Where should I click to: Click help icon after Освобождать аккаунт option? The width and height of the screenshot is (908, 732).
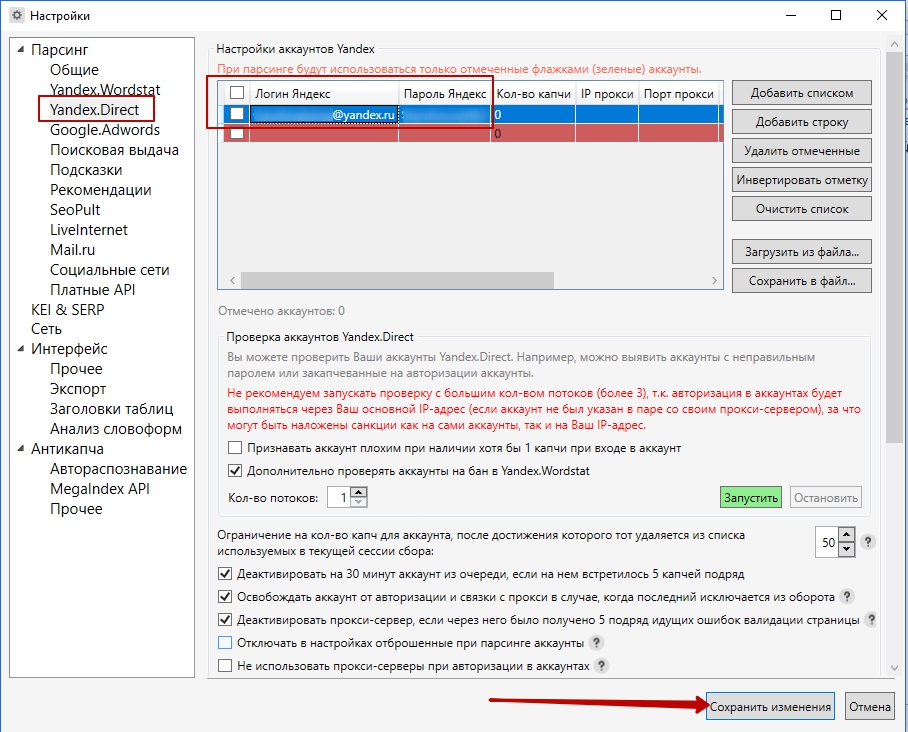click(x=847, y=596)
